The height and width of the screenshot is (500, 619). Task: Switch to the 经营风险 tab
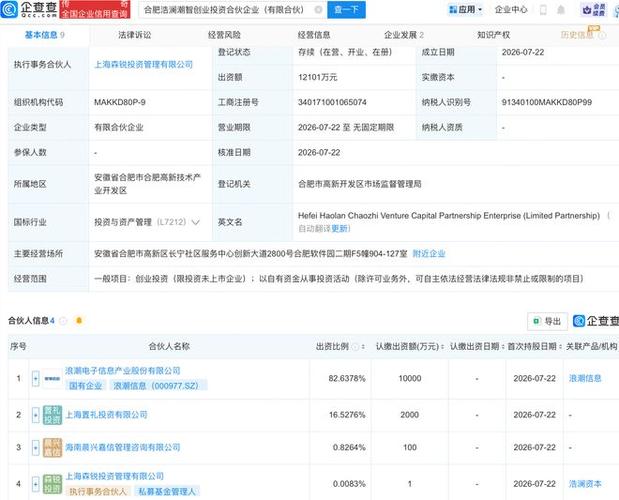(x=224, y=35)
